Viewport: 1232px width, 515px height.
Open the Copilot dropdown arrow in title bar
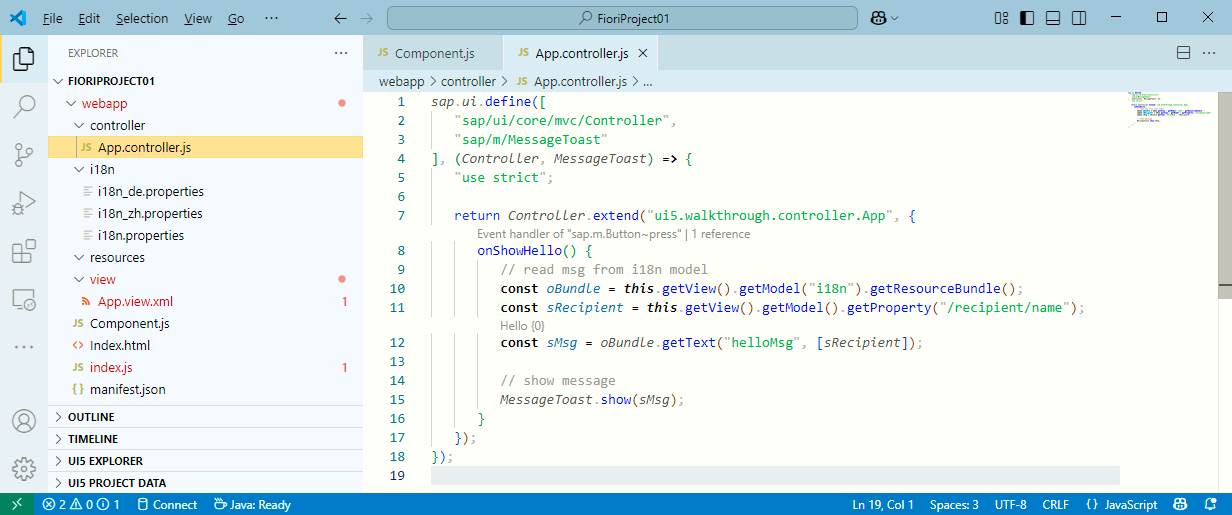pos(894,18)
